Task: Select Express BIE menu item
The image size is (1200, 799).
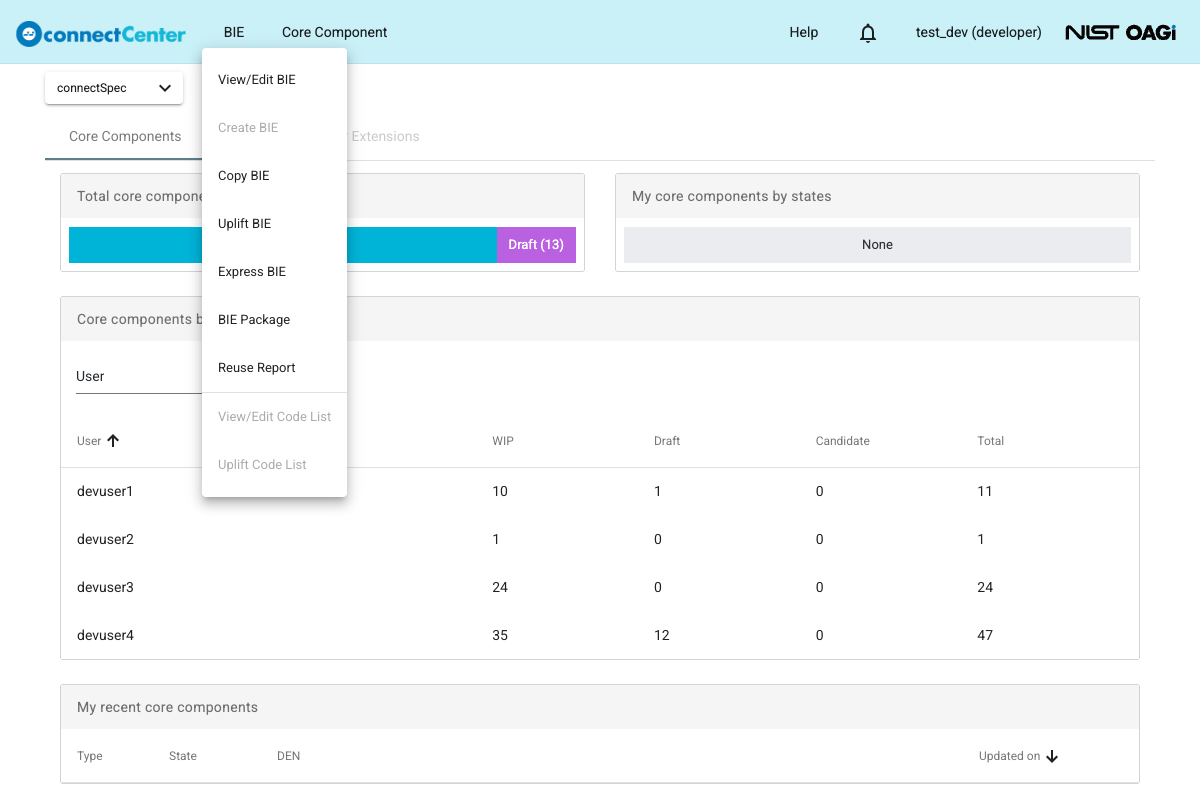Action: pos(274,272)
